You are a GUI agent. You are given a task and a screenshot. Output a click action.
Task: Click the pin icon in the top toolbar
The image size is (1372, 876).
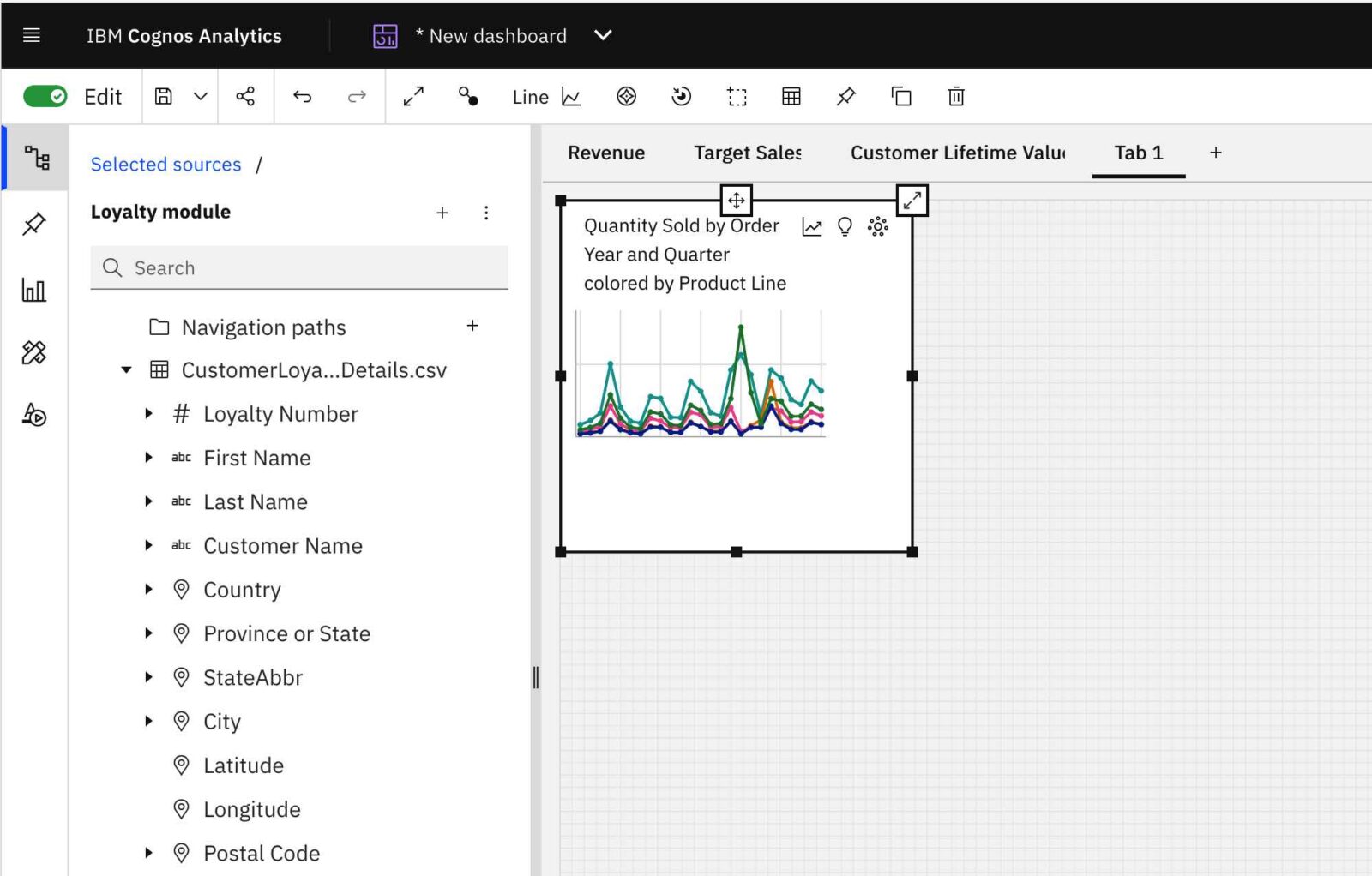(845, 96)
